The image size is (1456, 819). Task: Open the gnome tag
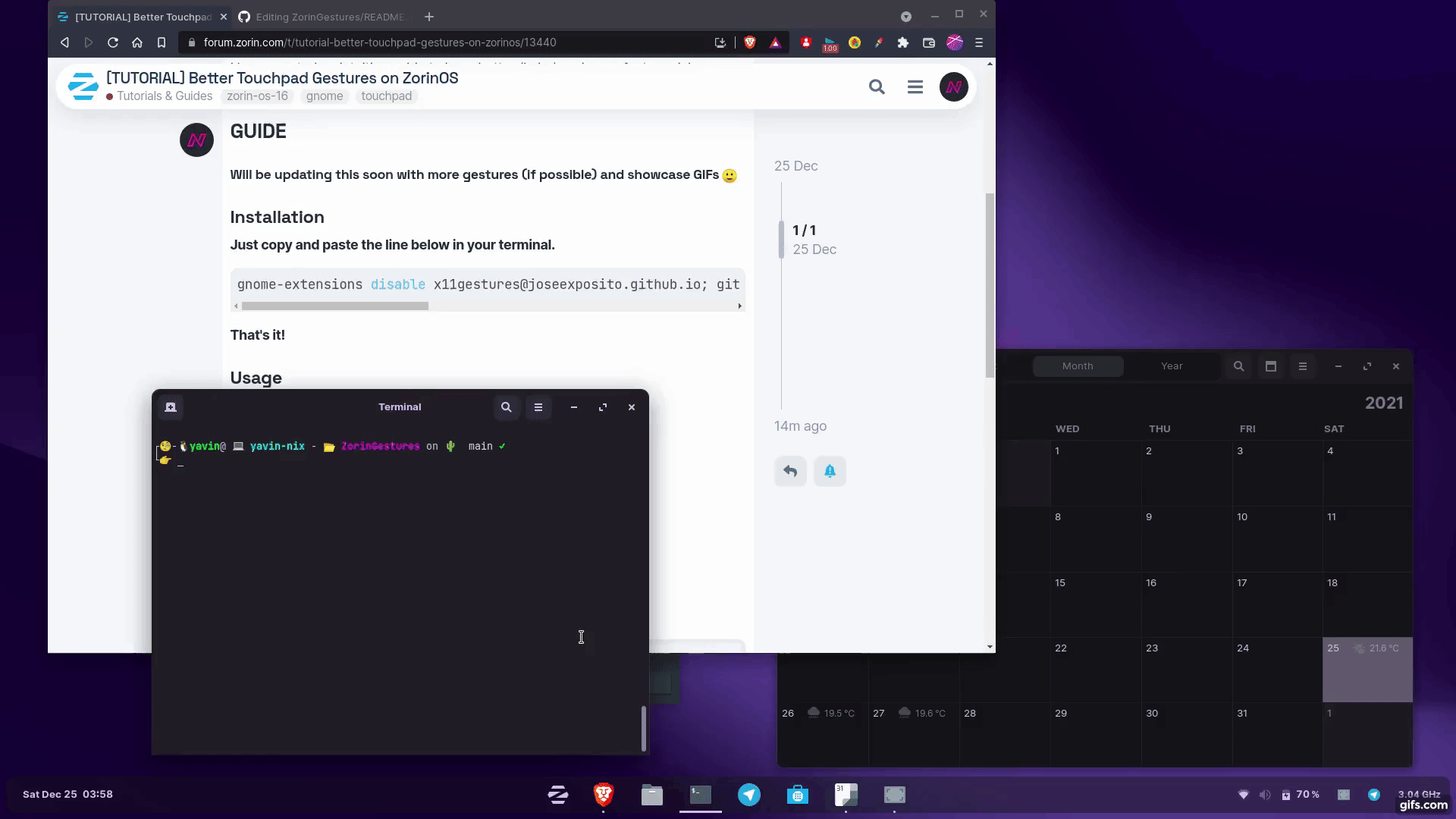click(x=325, y=96)
